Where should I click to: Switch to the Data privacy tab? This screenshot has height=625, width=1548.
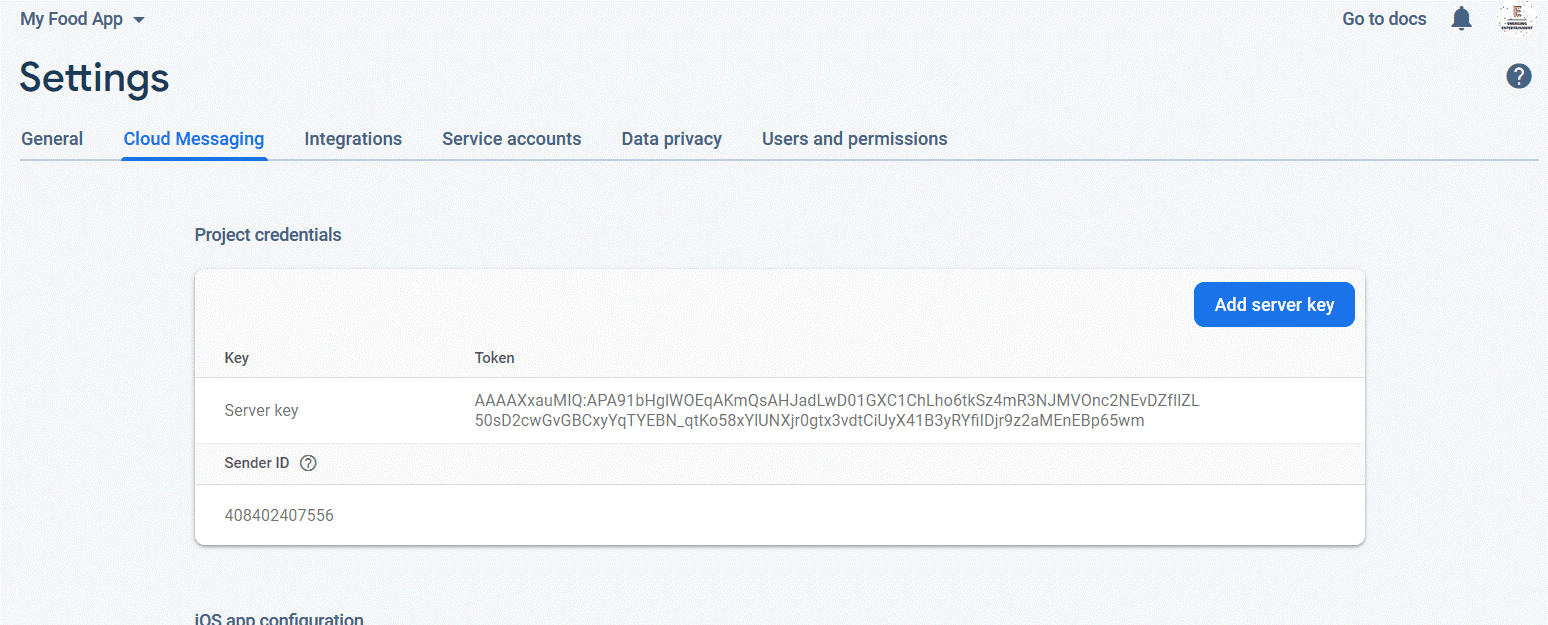click(x=671, y=138)
